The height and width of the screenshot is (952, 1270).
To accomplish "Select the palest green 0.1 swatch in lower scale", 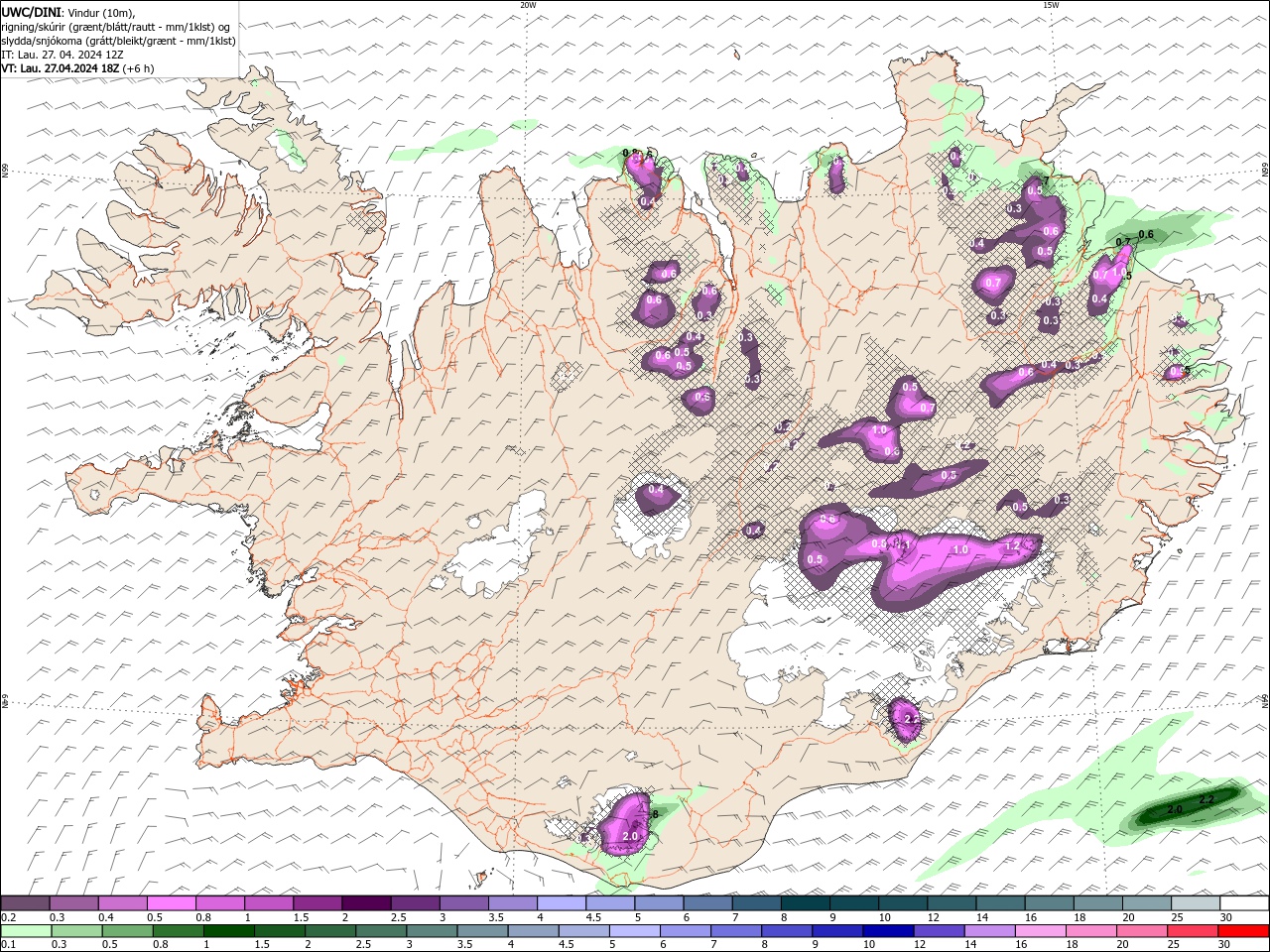I will [x=26, y=931].
